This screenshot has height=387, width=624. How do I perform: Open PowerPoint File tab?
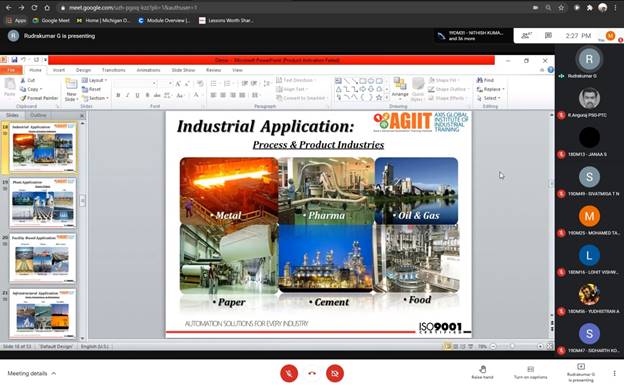click(x=11, y=70)
